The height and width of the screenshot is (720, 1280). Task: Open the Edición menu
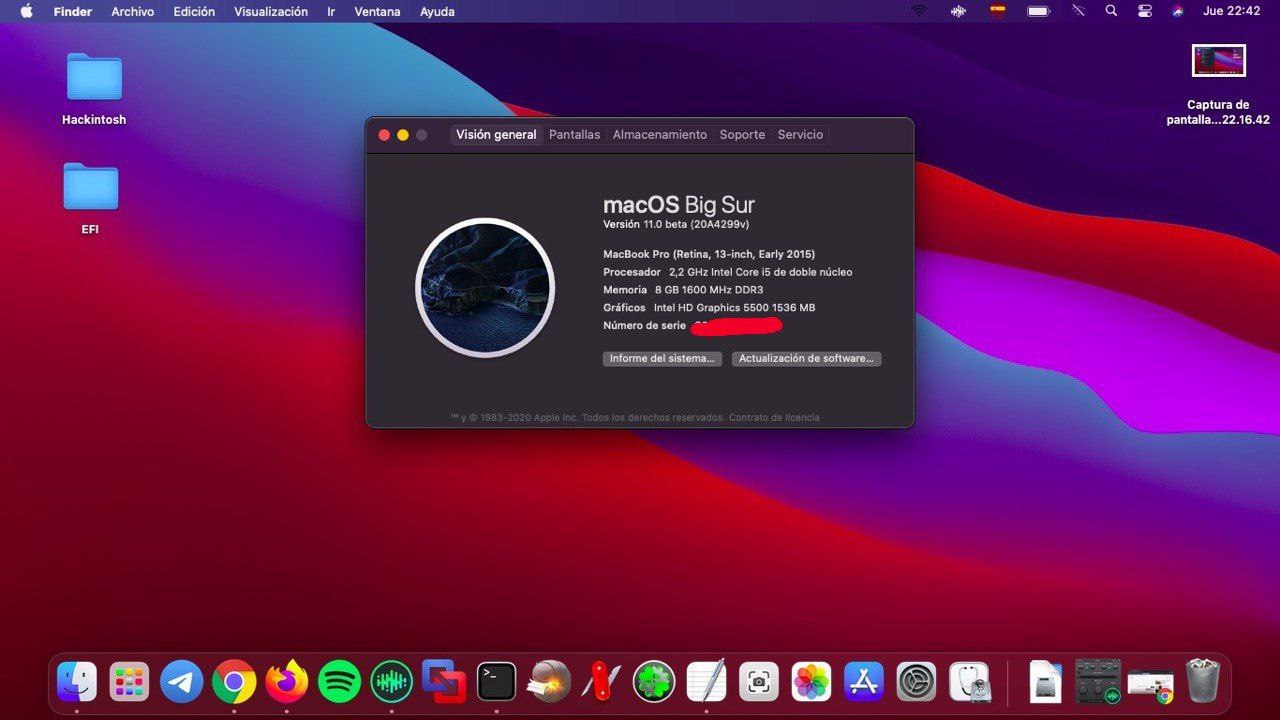(194, 12)
